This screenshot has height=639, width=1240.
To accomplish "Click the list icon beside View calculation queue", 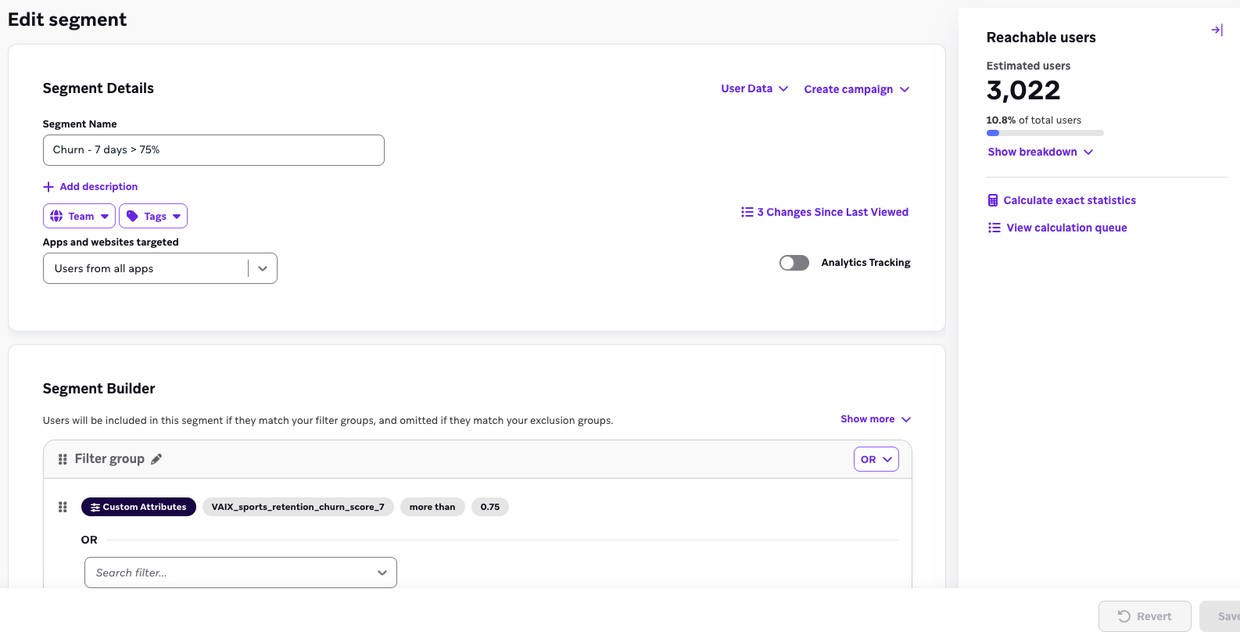I will (994, 228).
